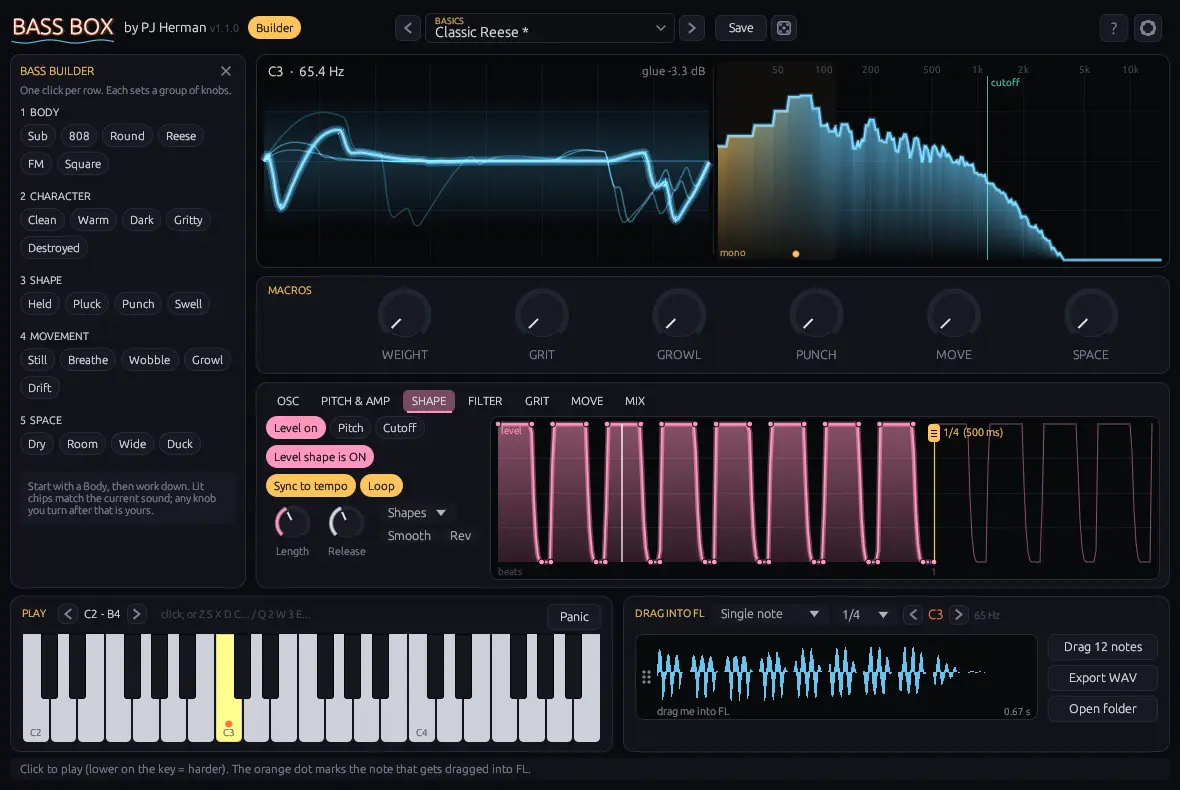The height and width of the screenshot is (790, 1180).
Task: Go to the previous preset arrow
Action: (408, 29)
